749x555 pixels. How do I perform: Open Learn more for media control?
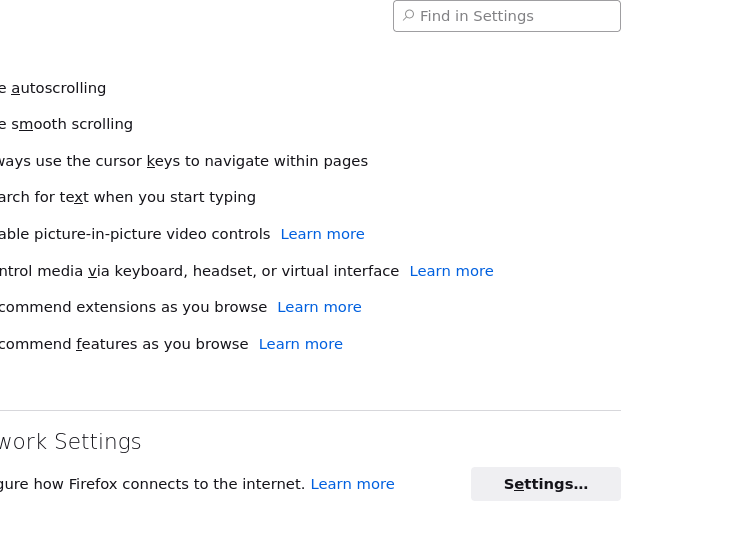tap(451, 271)
